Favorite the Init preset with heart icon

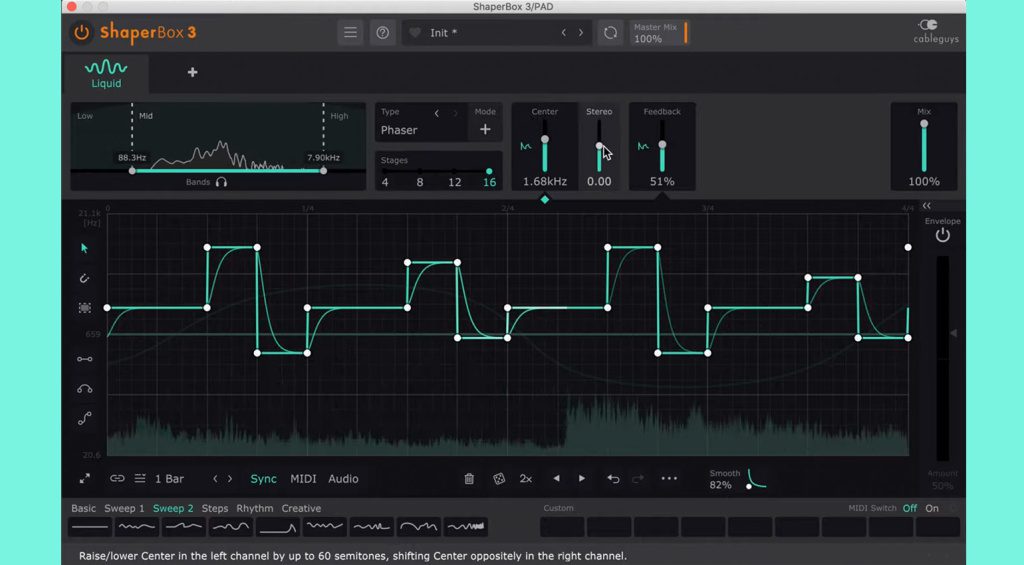pyautogui.click(x=415, y=33)
